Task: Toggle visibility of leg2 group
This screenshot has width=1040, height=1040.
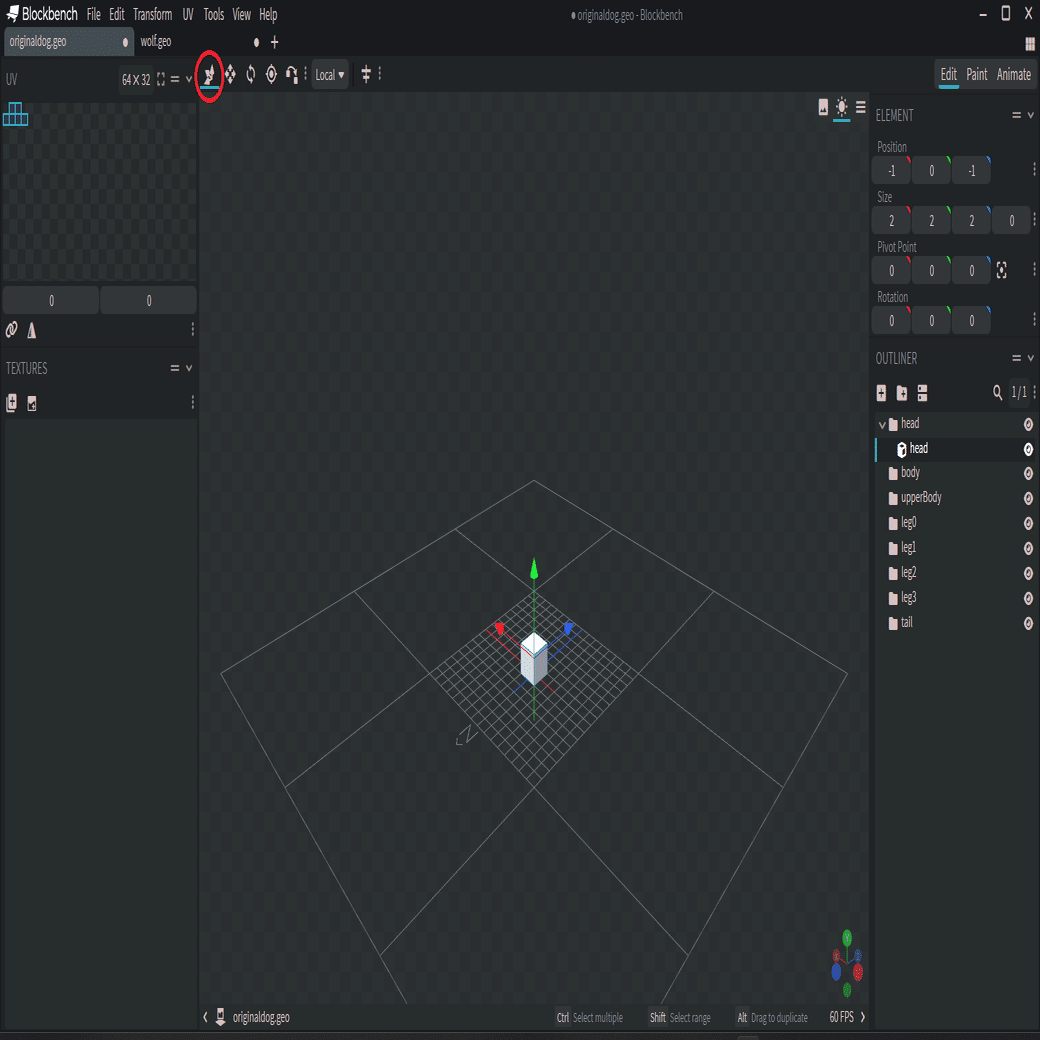Action: point(1028,574)
